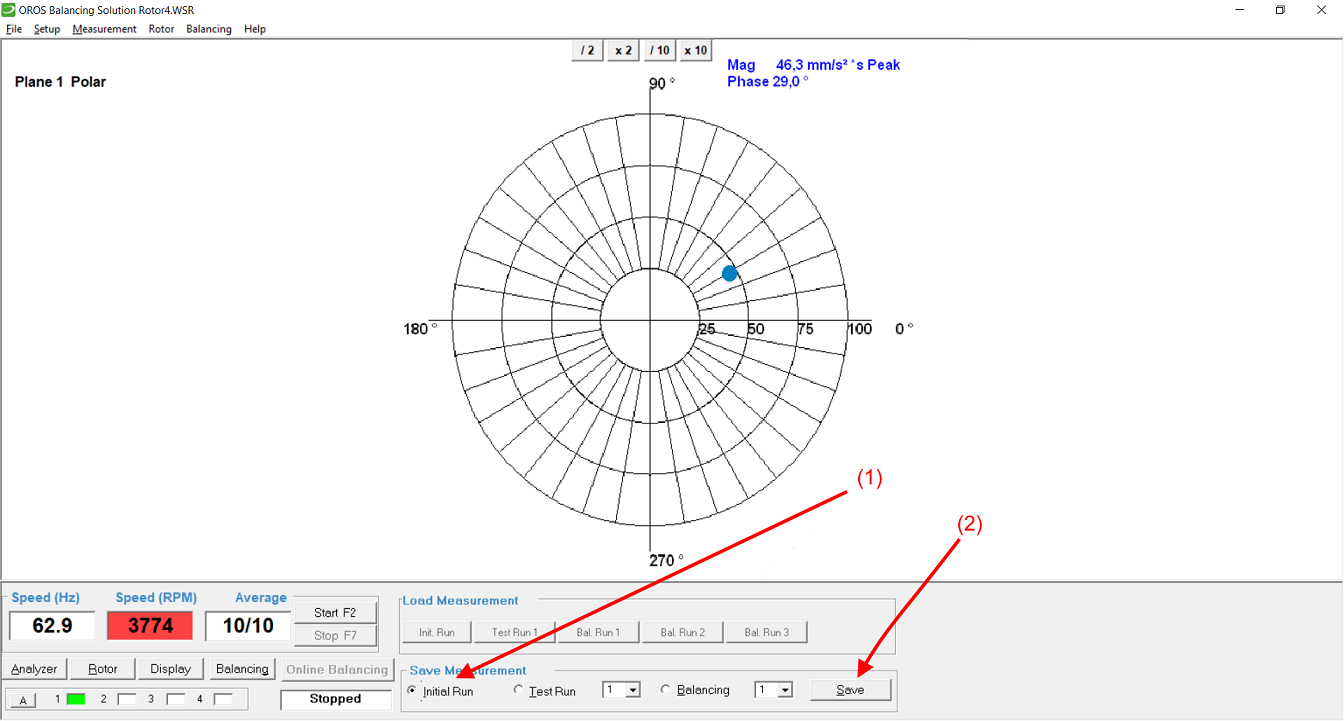Select the Initial Run radio button
This screenshot has width=1344, height=721.
(412, 690)
